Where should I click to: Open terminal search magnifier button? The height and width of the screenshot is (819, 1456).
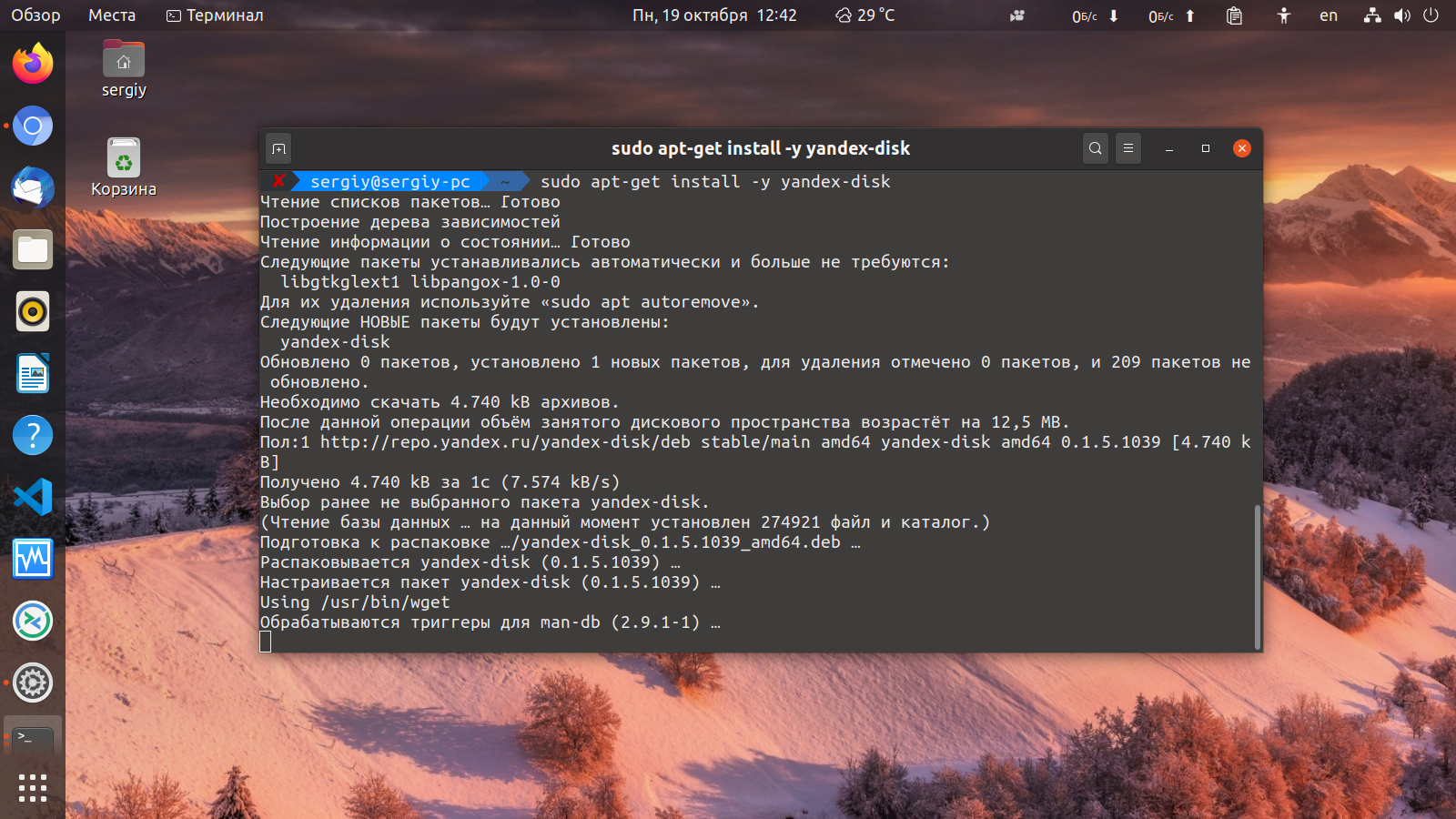point(1096,148)
